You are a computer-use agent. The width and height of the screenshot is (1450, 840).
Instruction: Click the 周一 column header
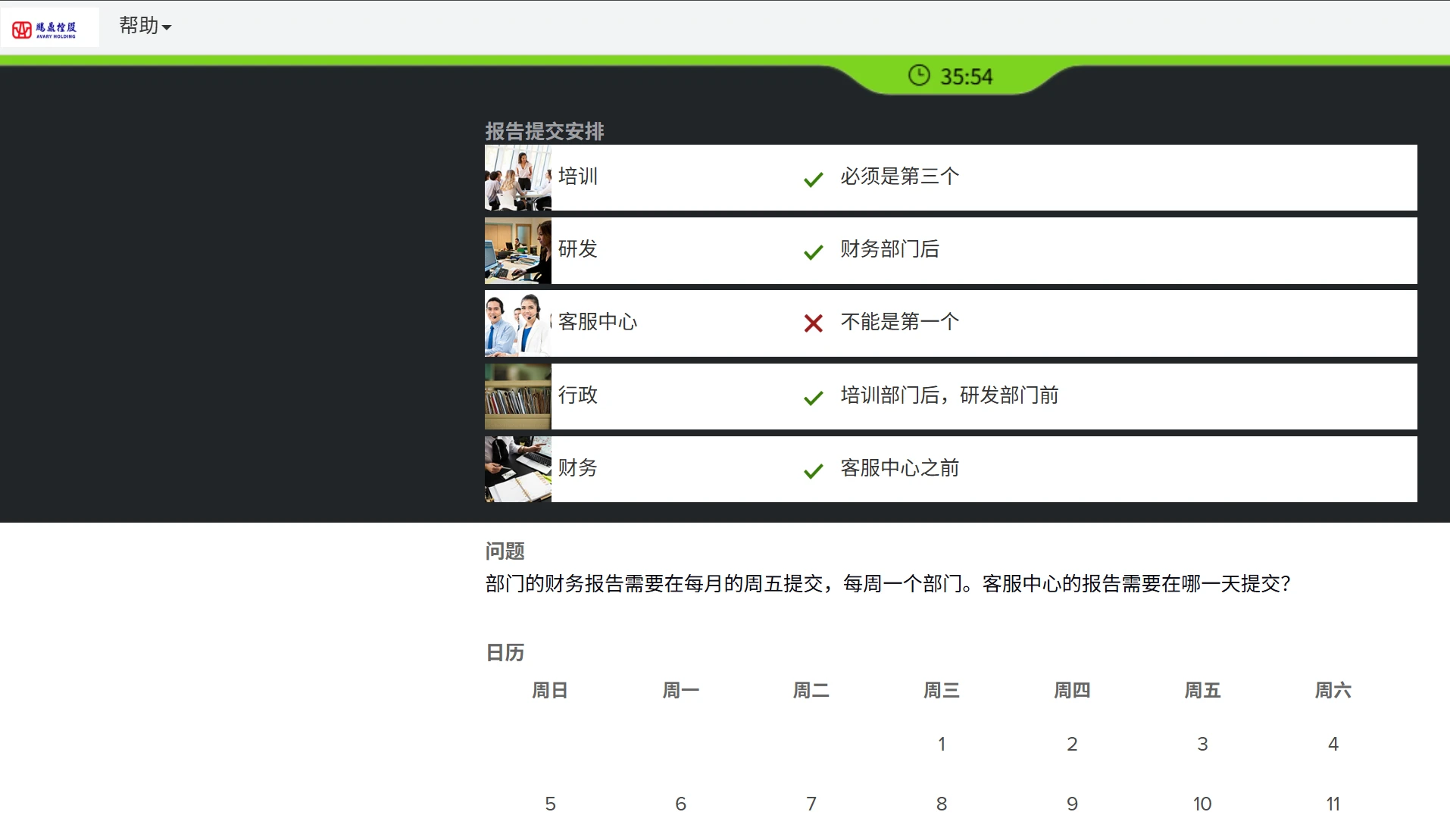click(680, 690)
